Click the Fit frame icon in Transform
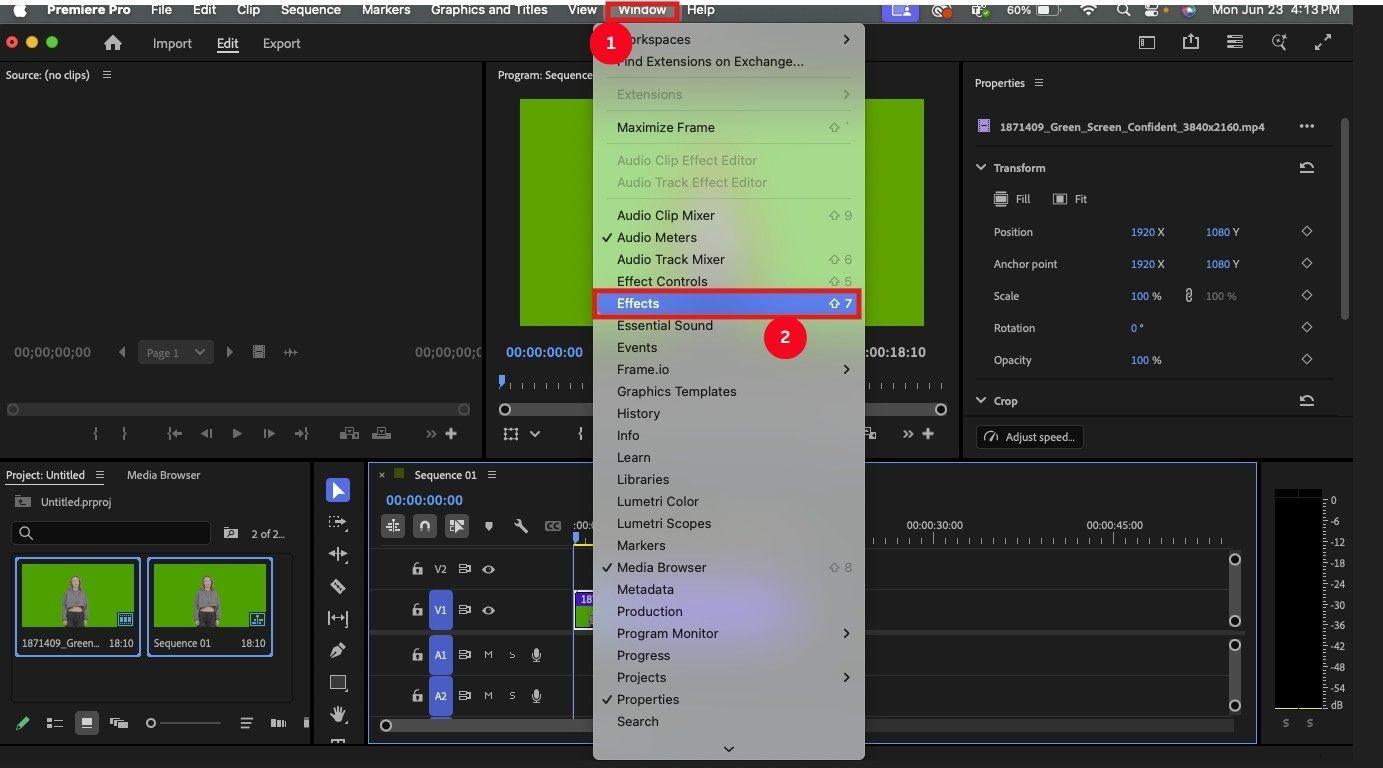The image size is (1383, 768). pyautogui.click(x=1060, y=199)
